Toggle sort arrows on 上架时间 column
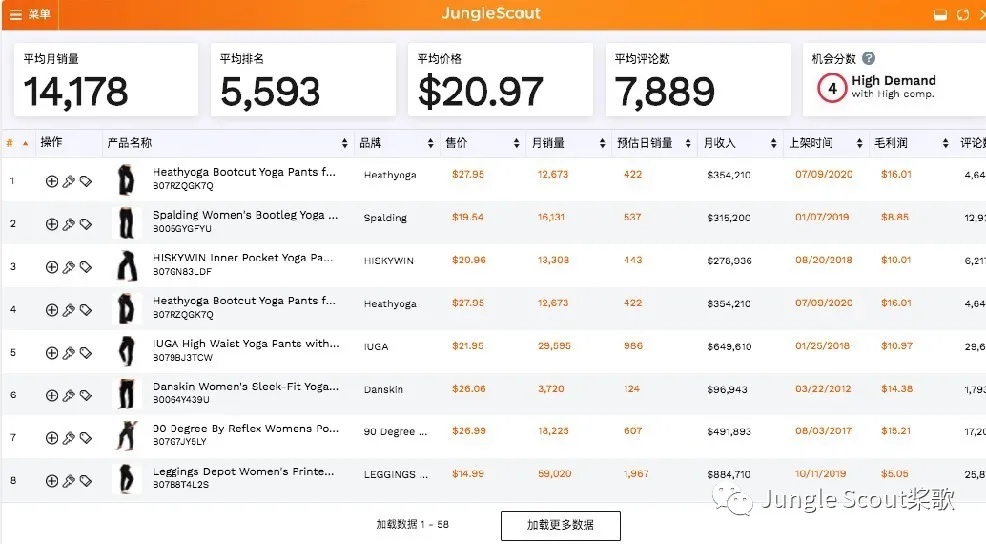 tap(860, 143)
